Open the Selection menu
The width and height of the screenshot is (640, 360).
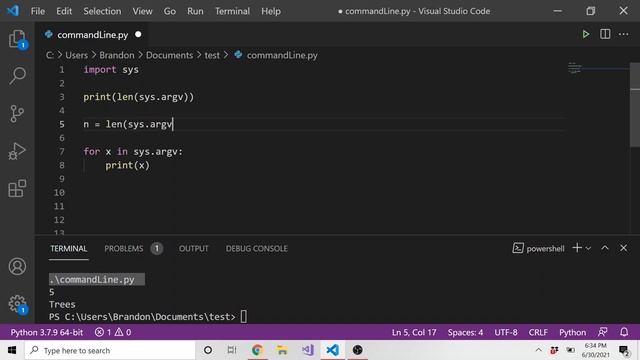point(102,11)
